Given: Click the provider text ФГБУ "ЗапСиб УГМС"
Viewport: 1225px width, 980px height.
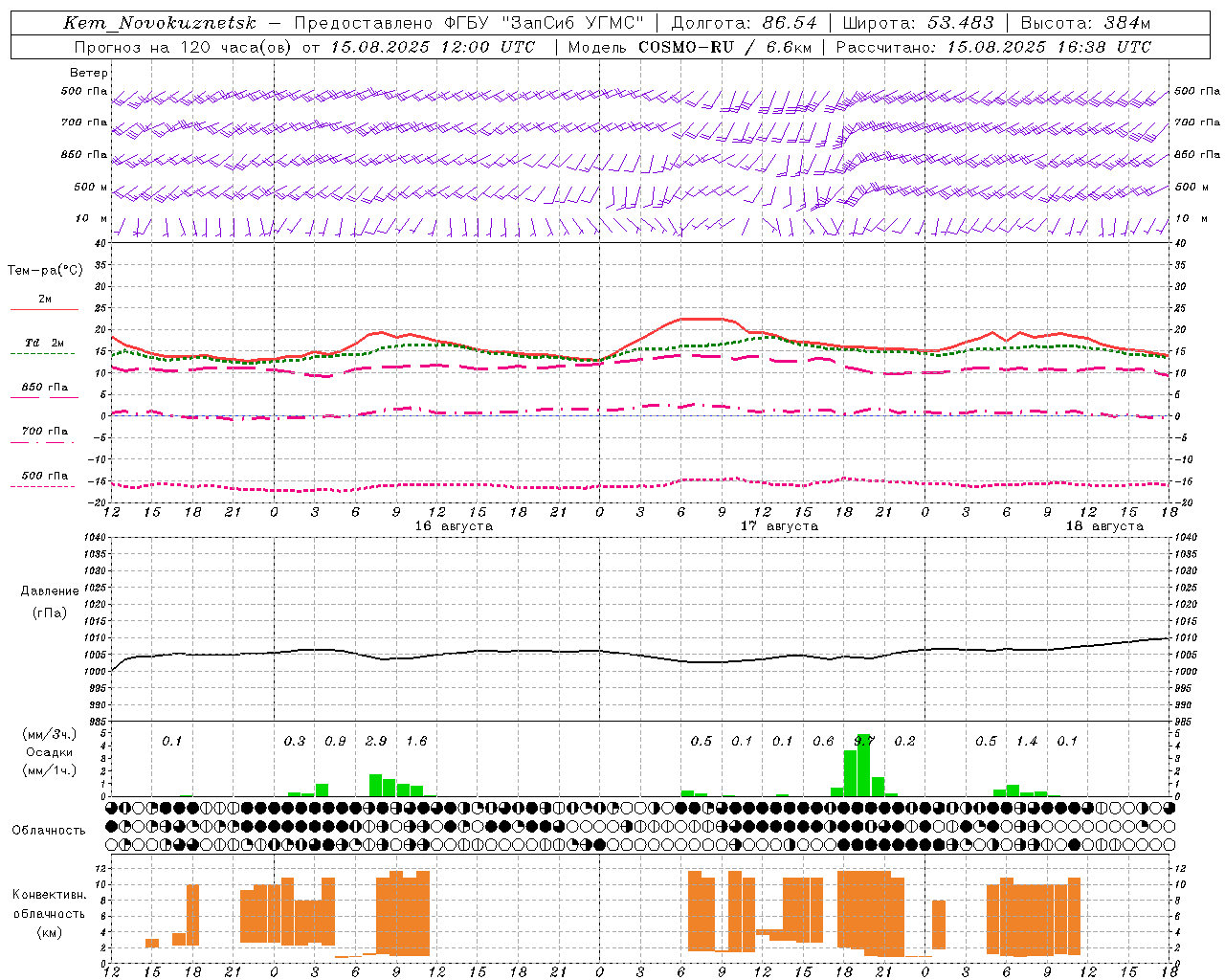Looking at the screenshot, I should 546,23.
